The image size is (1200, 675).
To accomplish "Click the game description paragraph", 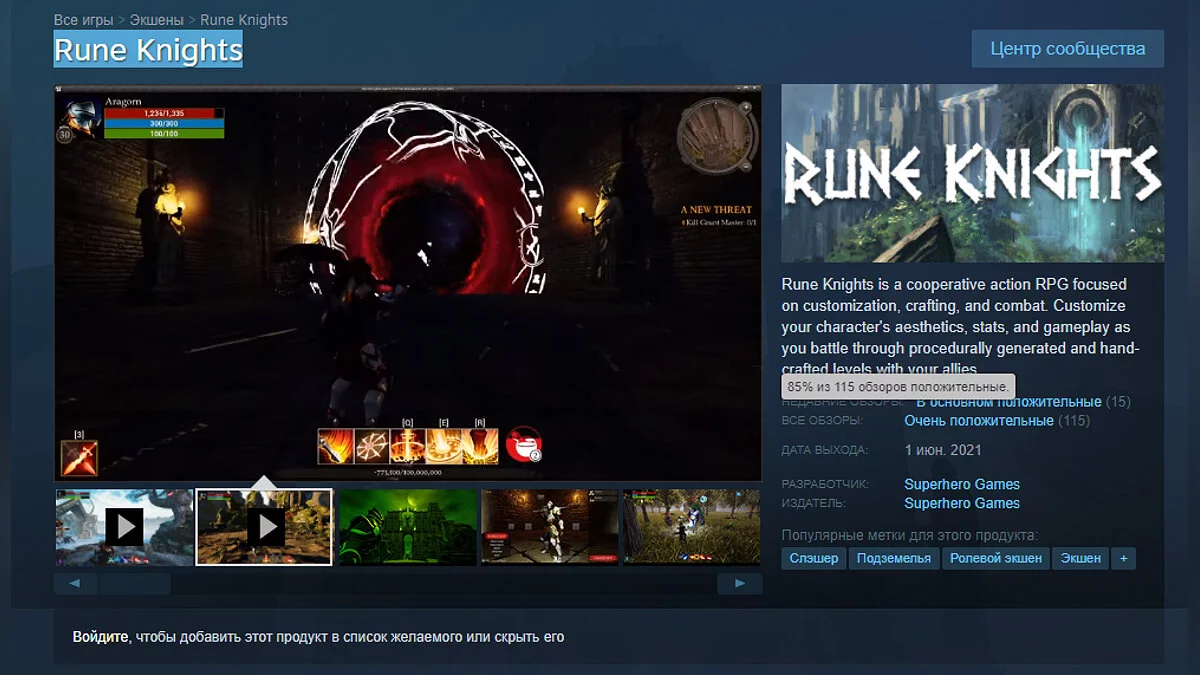I will 962,327.
